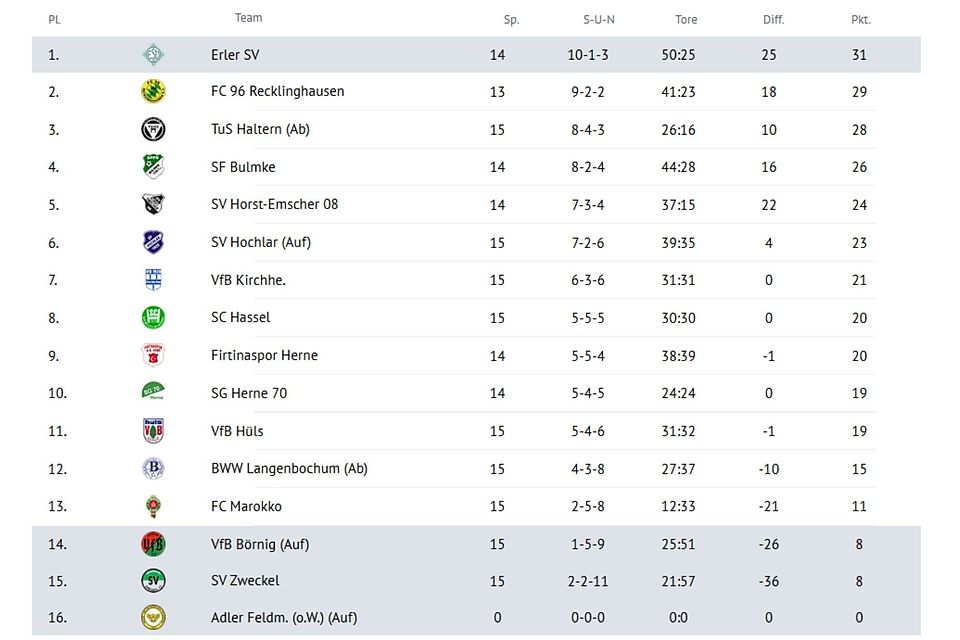Go to SG Herne 70 team page
Image resolution: width=960 pixels, height=640 pixels.
coord(249,393)
